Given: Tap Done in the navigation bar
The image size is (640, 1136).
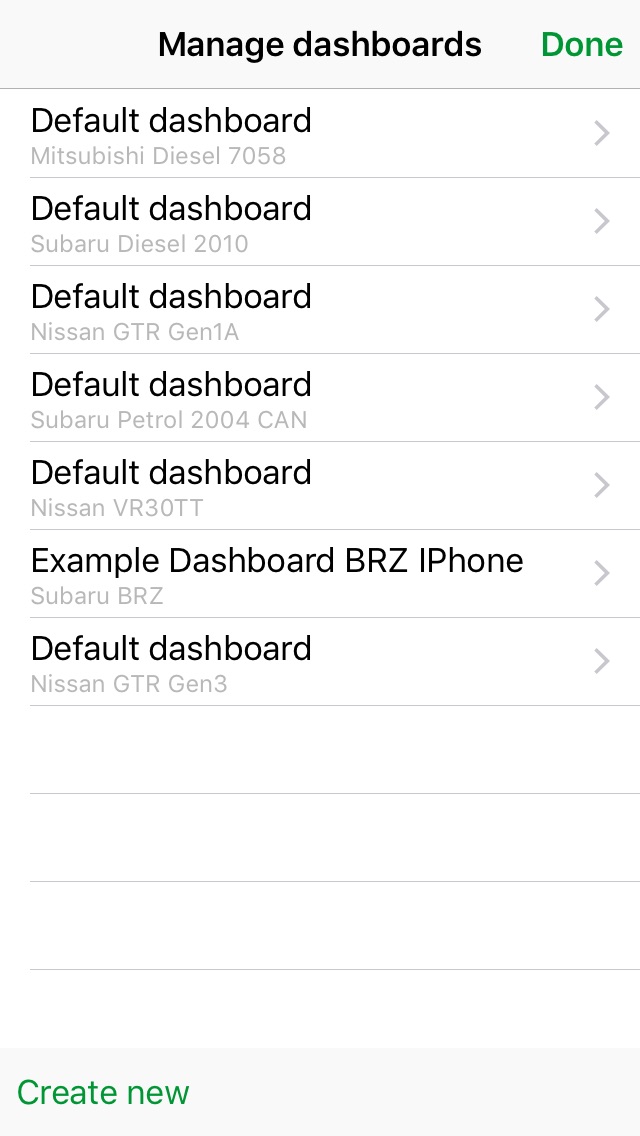Looking at the screenshot, I should (581, 45).
